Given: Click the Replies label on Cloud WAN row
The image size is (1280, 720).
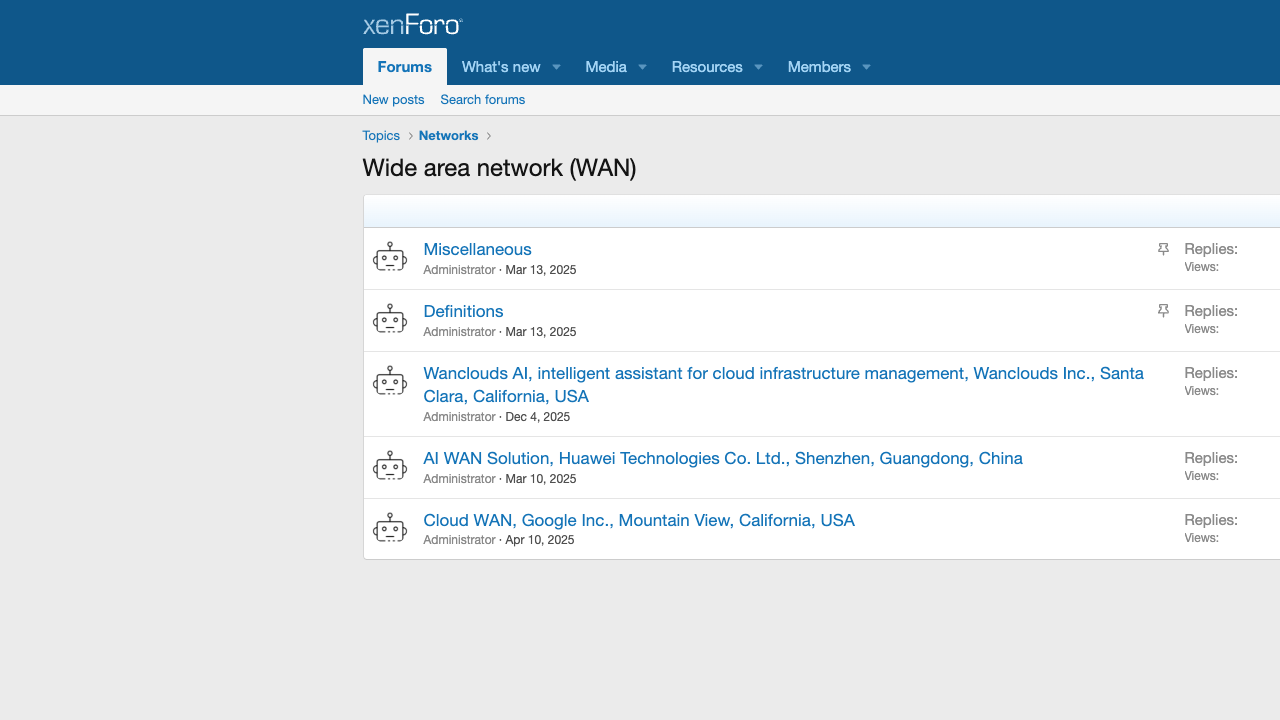Looking at the screenshot, I should click(1211, 520).
